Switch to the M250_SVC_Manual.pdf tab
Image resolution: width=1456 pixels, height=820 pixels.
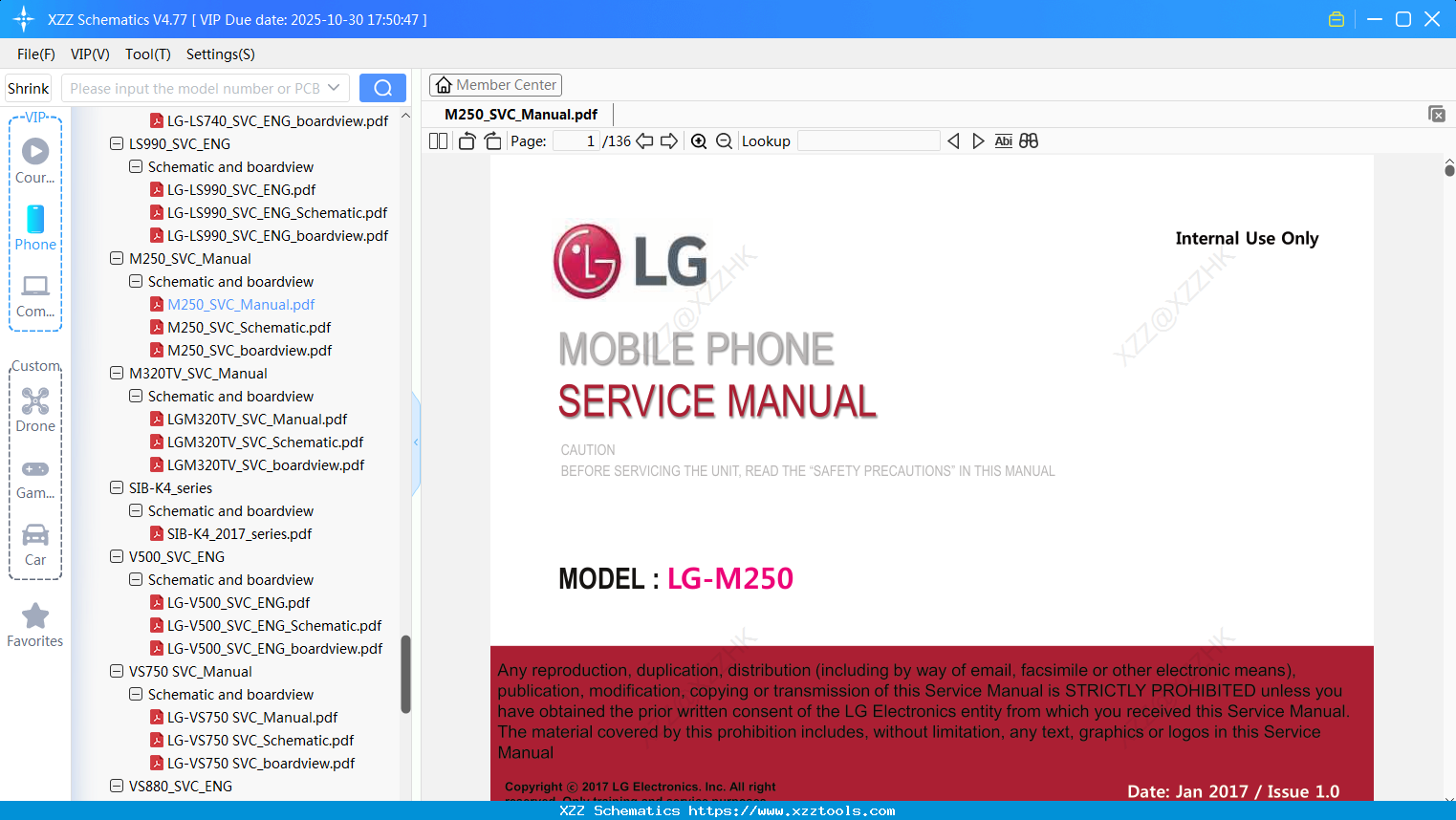click(x=519, y=114)
